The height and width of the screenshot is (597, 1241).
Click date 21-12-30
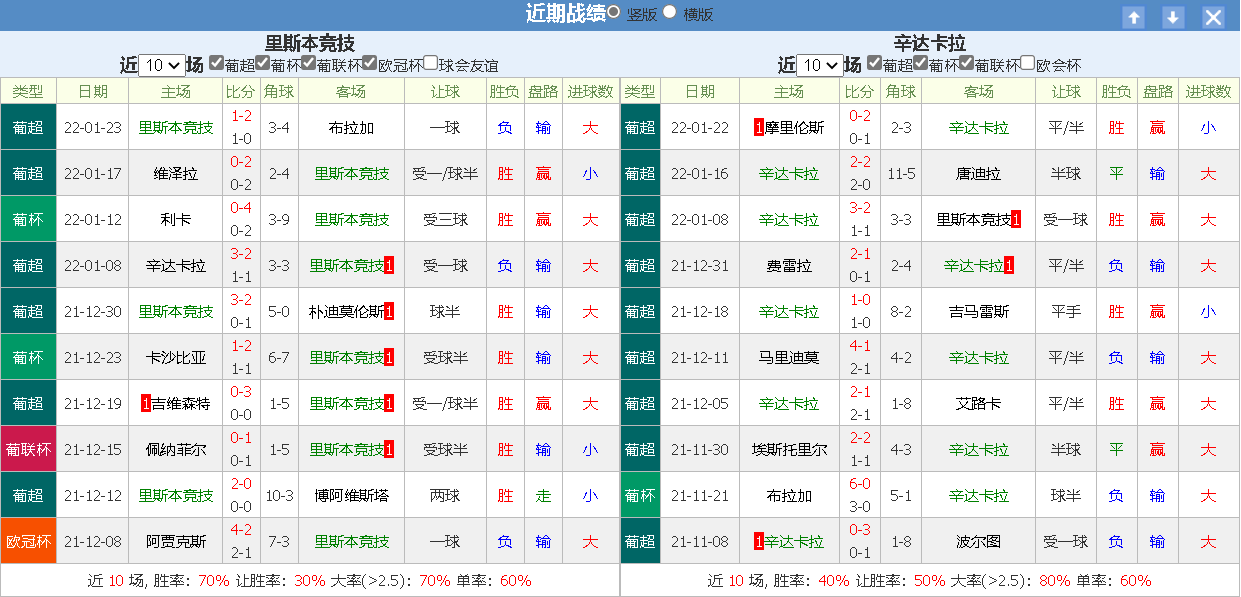click(x=92, y=312)
